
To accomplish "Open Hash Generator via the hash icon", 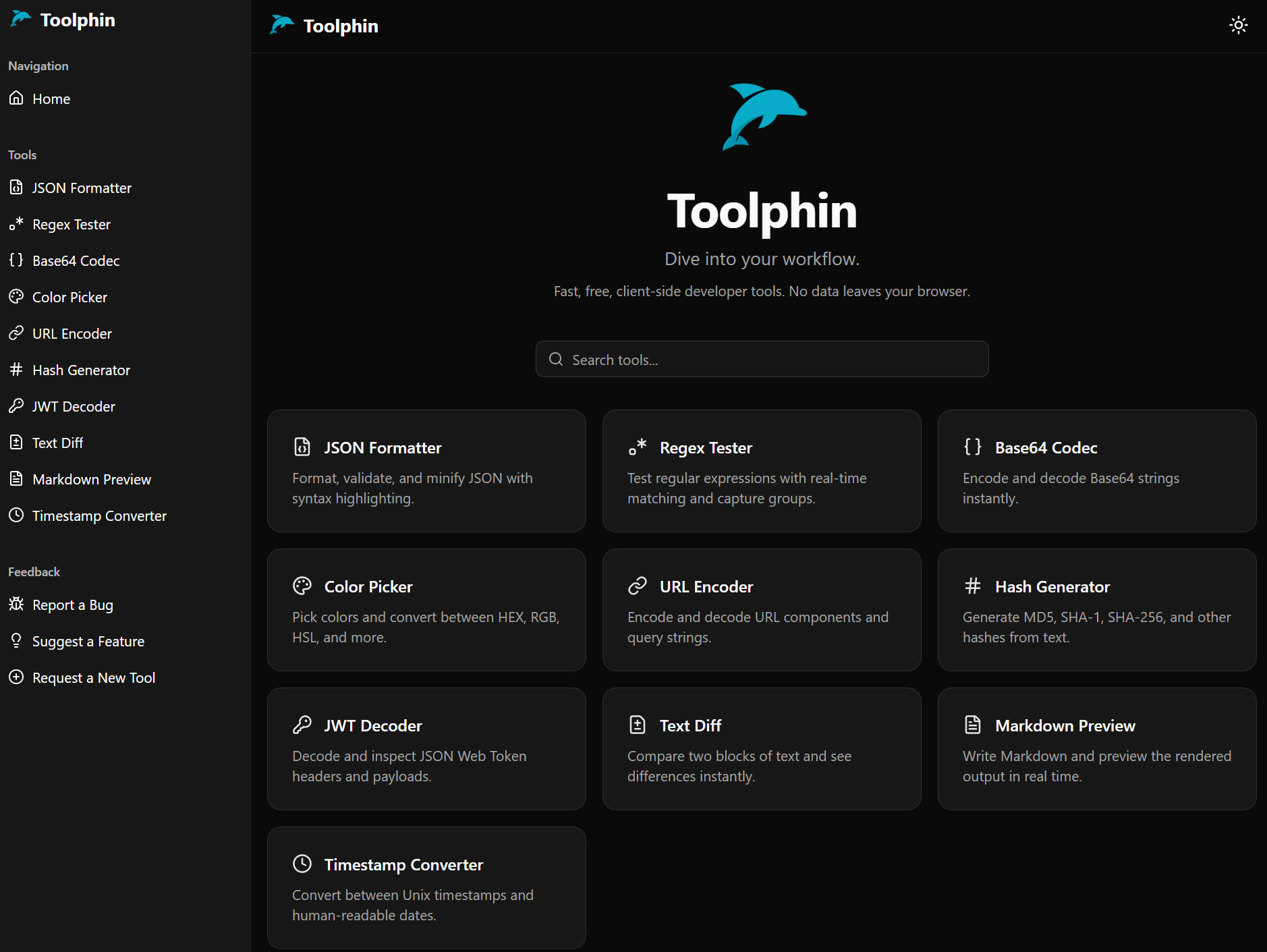I will coord(17,370).
